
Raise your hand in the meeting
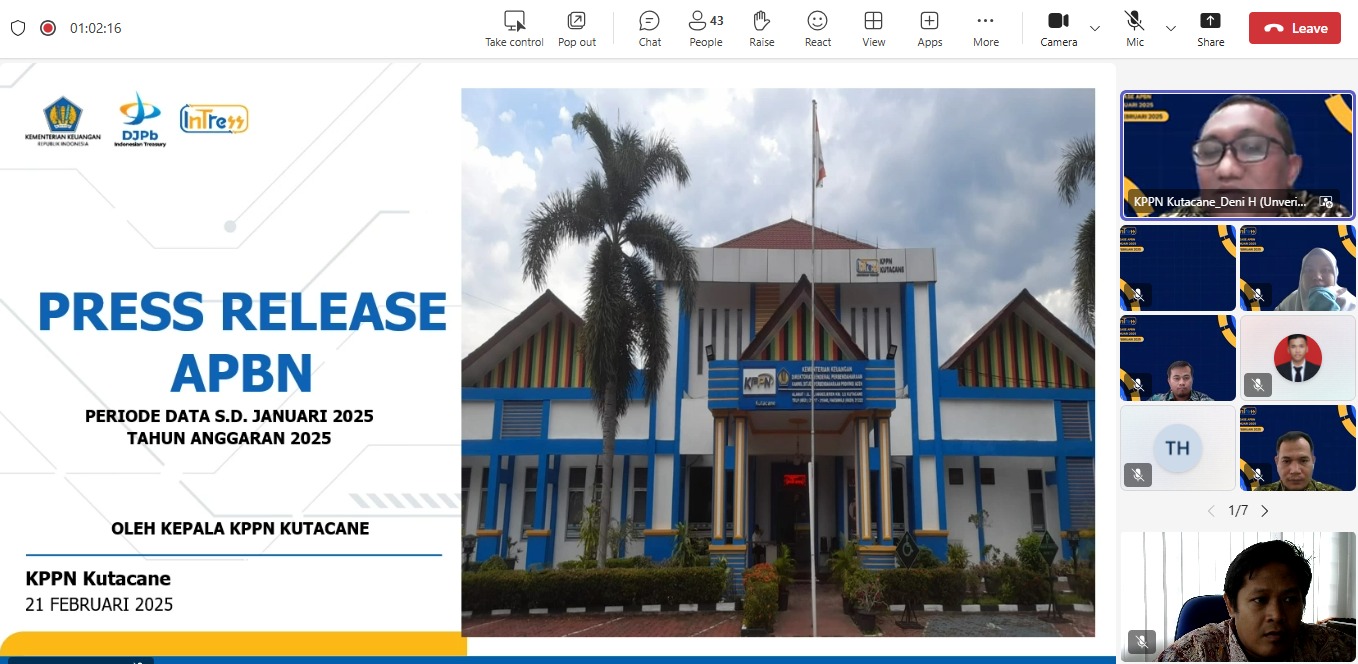(x=761, y=27)
